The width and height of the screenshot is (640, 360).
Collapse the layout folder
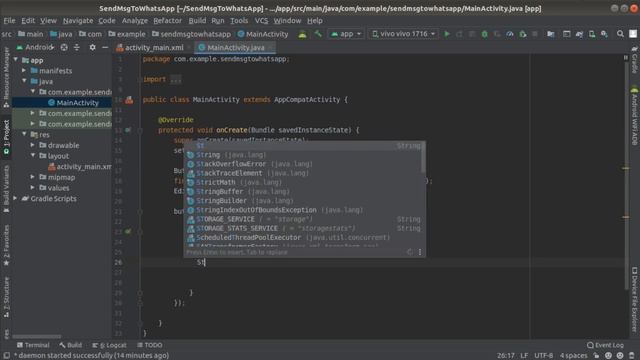(33, 156)
